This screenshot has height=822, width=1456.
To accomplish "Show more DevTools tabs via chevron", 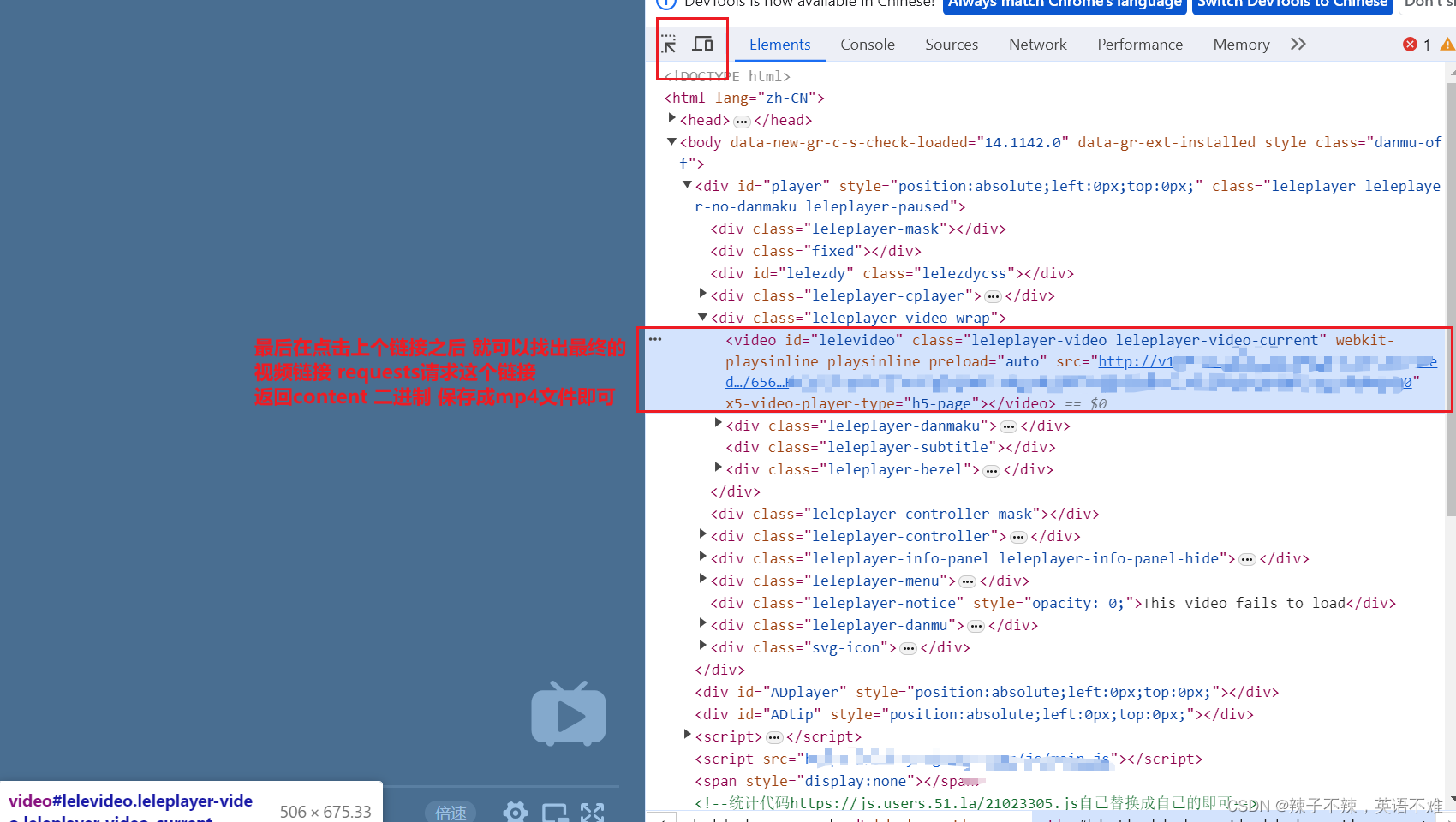I will tap(1298, 44).
